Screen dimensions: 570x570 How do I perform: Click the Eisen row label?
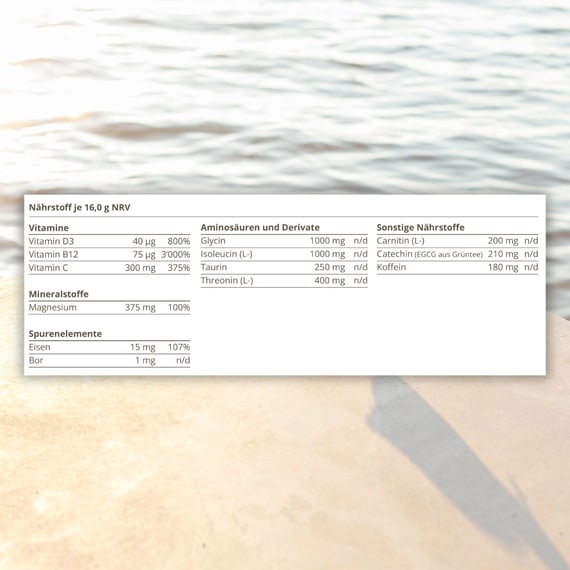40,347
